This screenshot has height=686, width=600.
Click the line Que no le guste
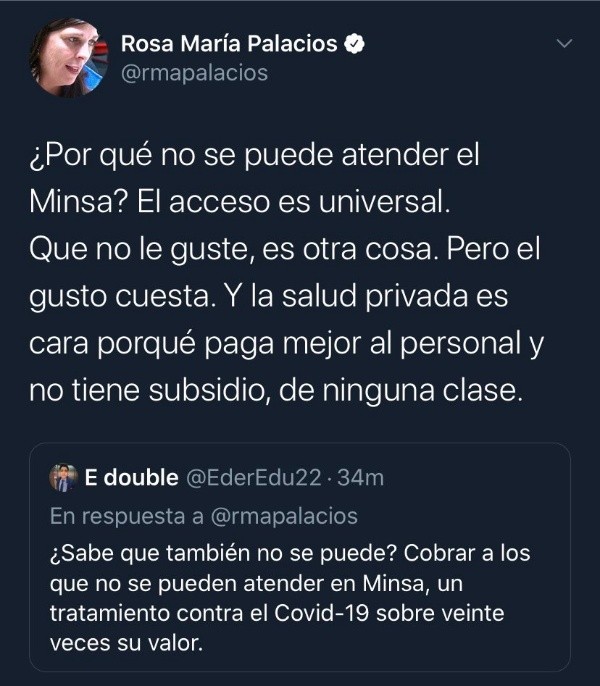click(285, 249)
